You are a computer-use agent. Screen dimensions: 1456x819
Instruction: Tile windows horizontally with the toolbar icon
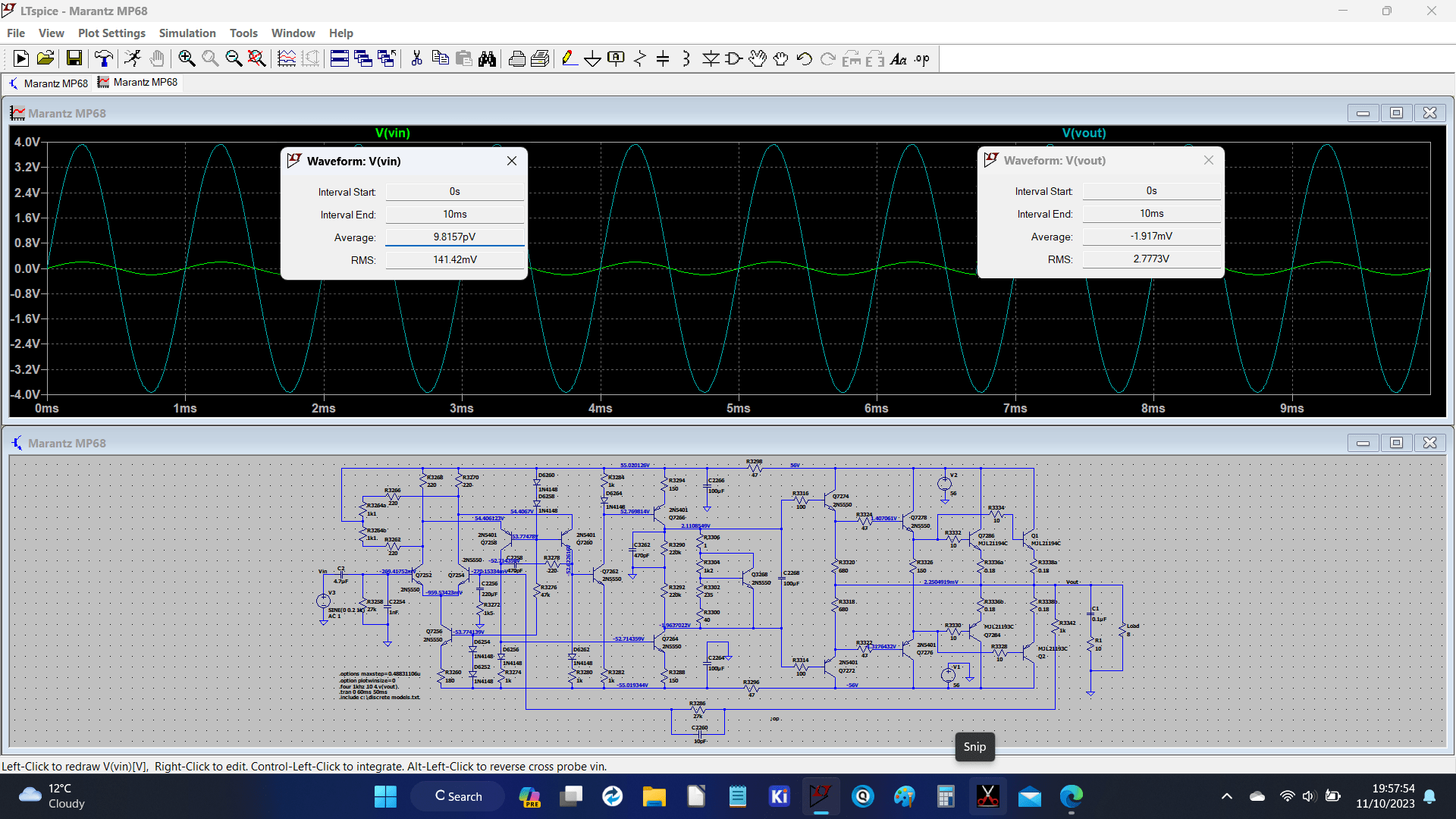pyautogui.click(x=340, y=58)
